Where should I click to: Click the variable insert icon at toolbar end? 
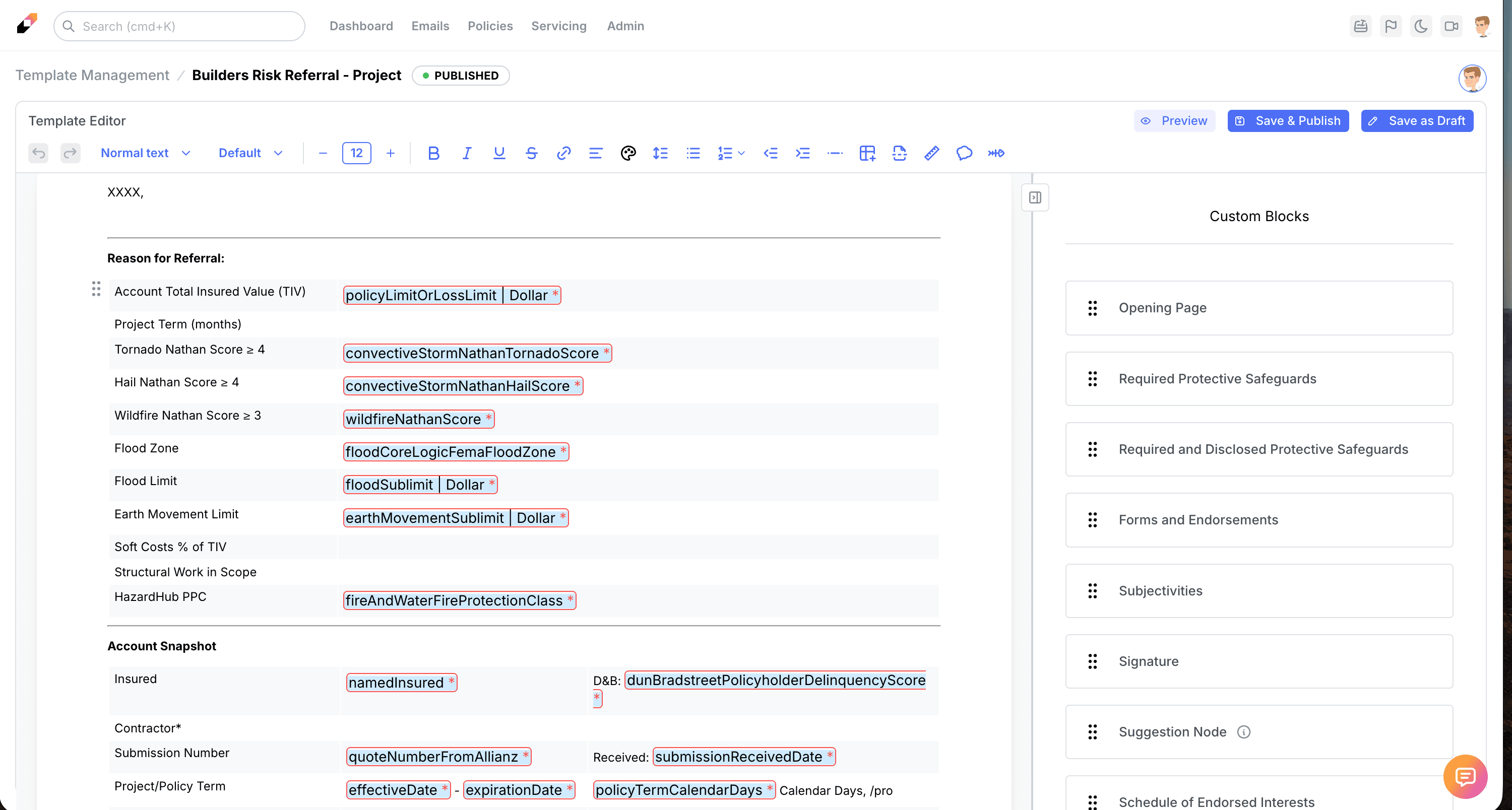tap(996, 153)
